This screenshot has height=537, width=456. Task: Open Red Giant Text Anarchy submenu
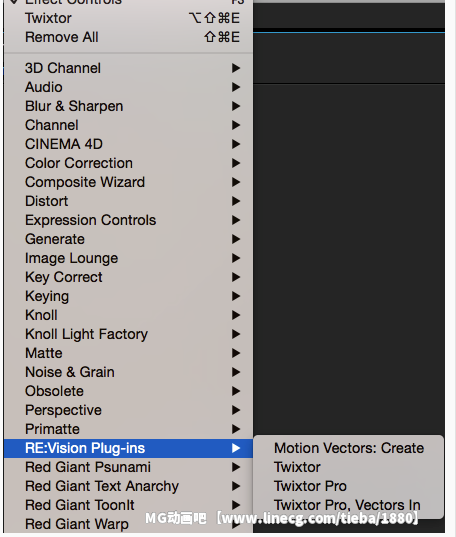(x=128, y=486)
